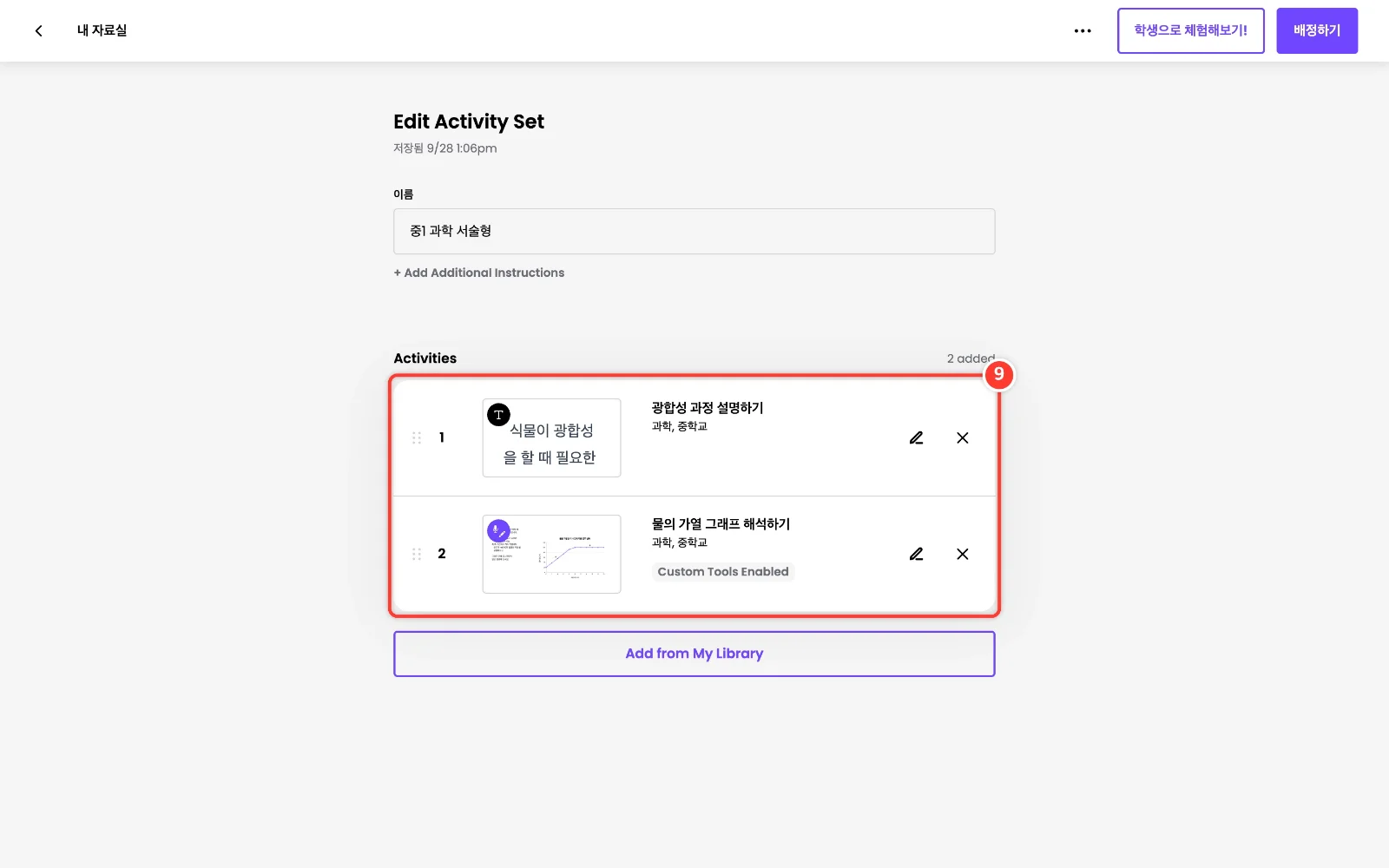The width and height of the screenshot is (1389, 868).
Task: Click the 2 added count text
Action: (x=971, y=358)
